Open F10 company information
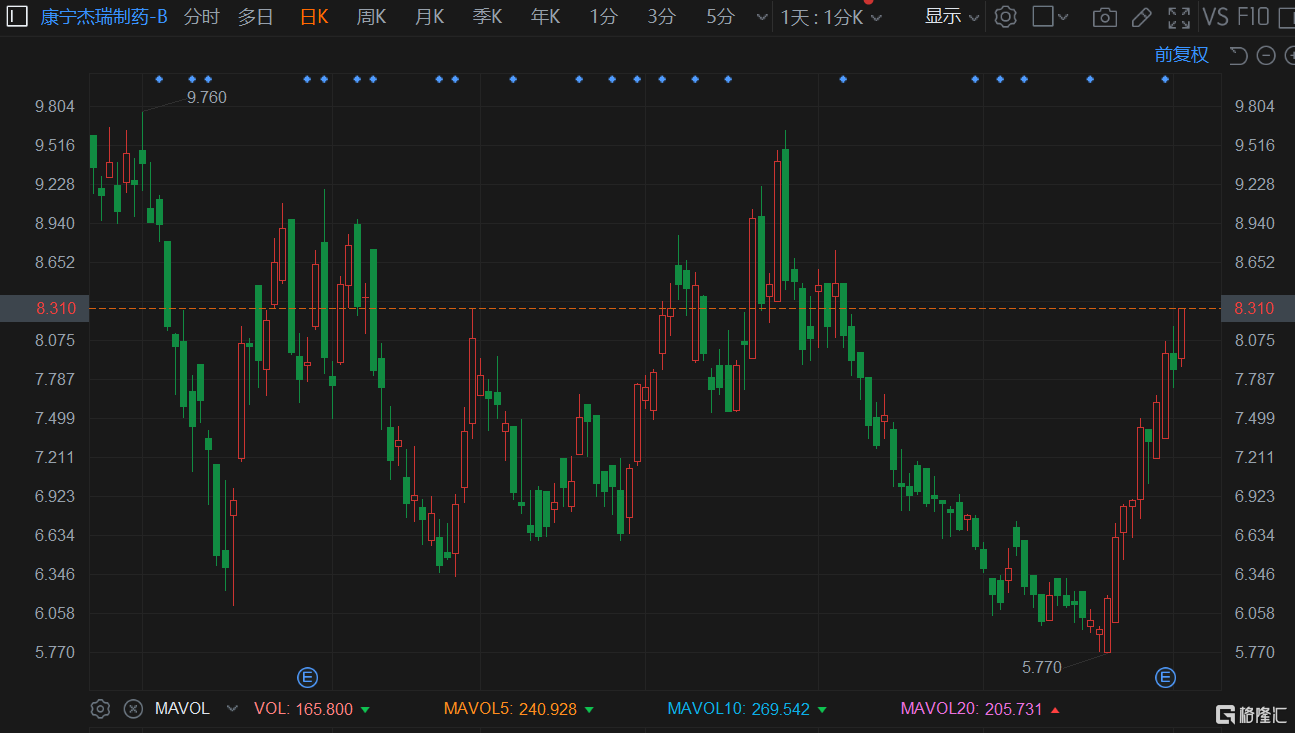Image resolution: width=1295 pixels, height=733 pixels. click(1254, 17)
